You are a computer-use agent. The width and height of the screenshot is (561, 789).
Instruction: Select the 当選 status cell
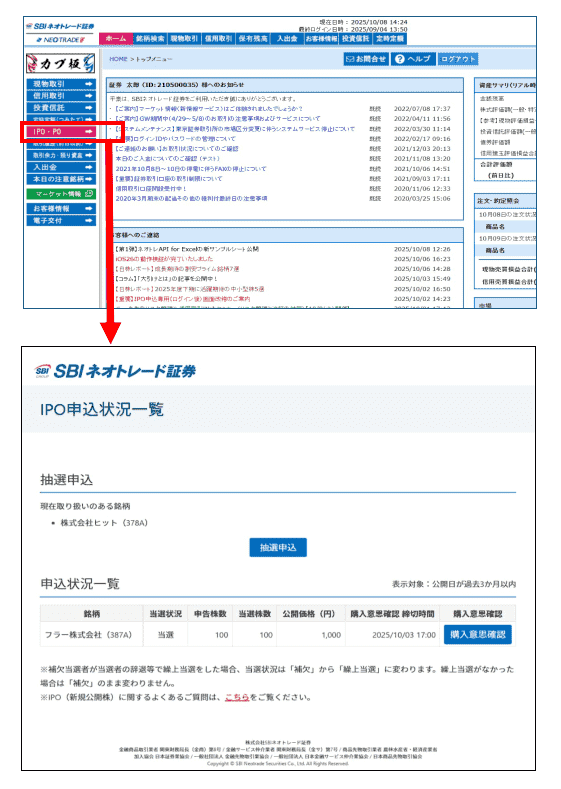(166, 635)
